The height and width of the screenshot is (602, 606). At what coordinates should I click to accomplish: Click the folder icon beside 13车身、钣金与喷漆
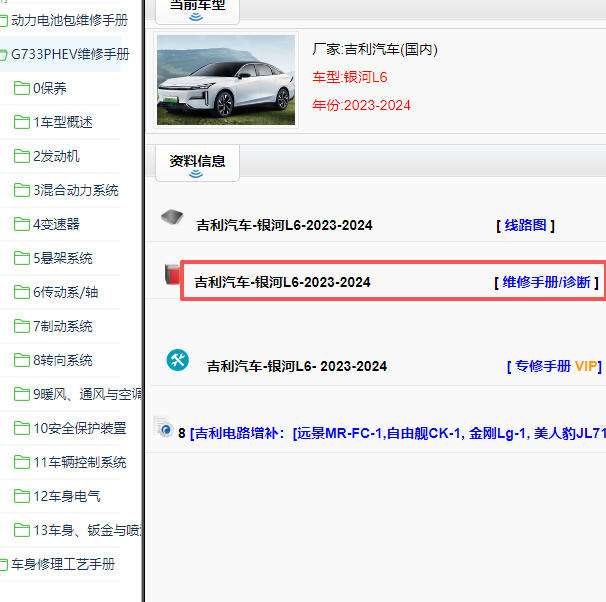(22, 530)
